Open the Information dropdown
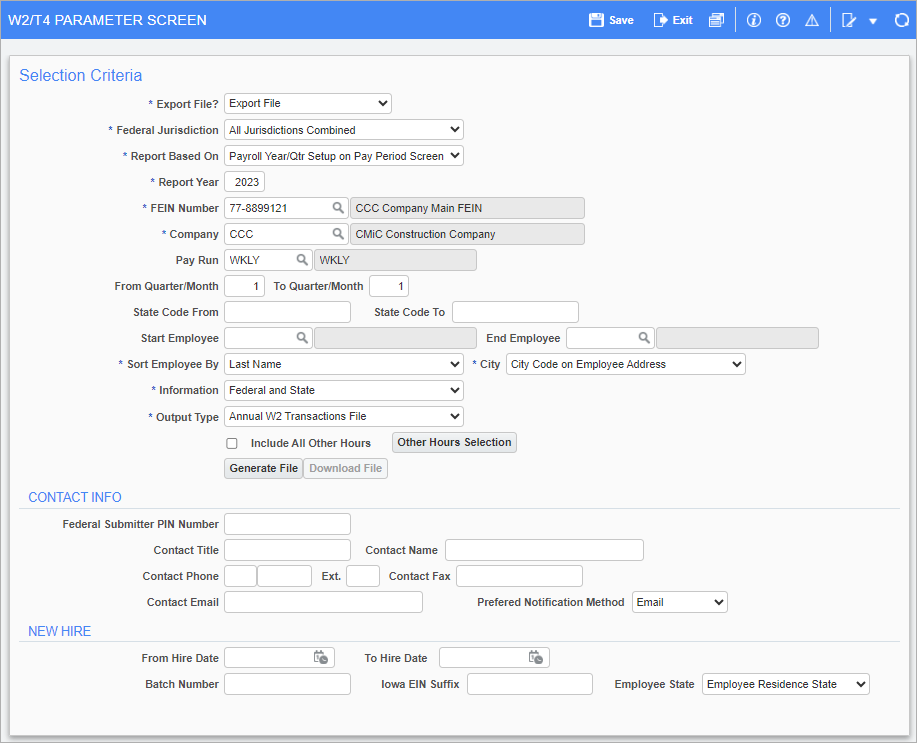Image resolution: width=917 pixels, height=743 pixels. (344, 390)
